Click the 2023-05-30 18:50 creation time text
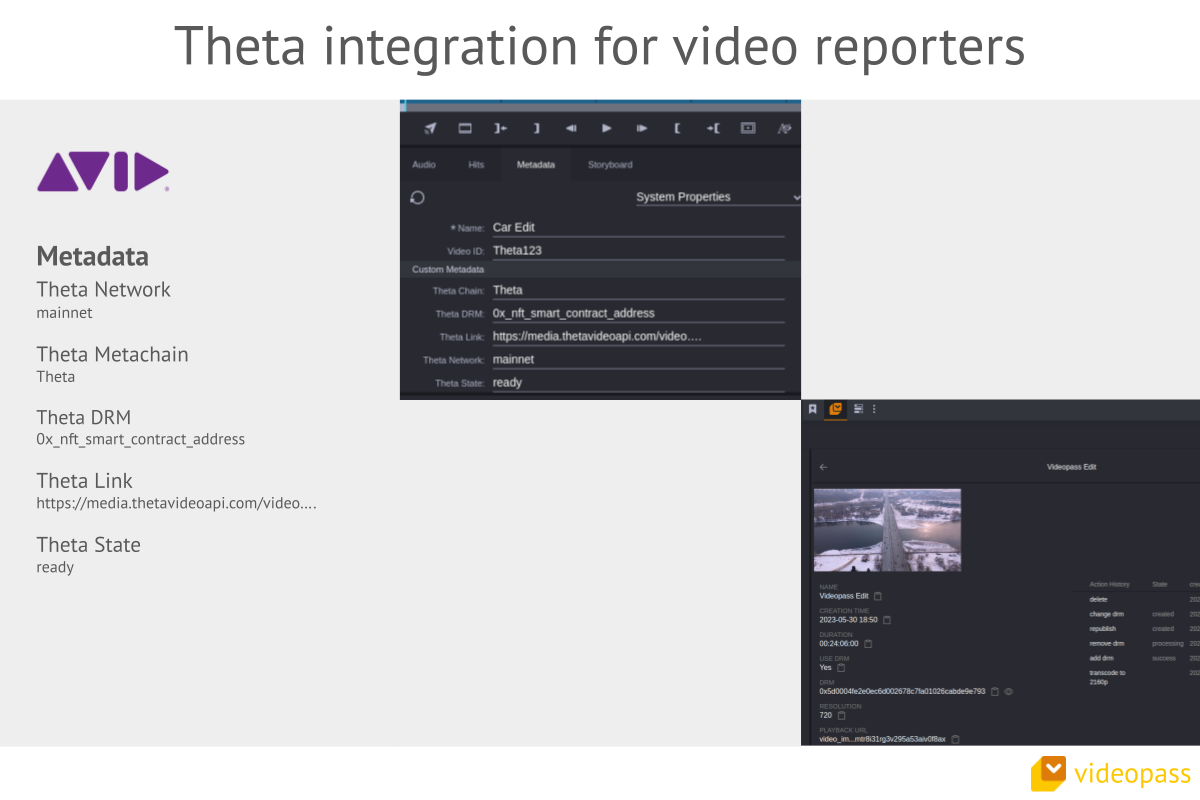The height and width of the screenshot is (800, 1200). [848, 620]
